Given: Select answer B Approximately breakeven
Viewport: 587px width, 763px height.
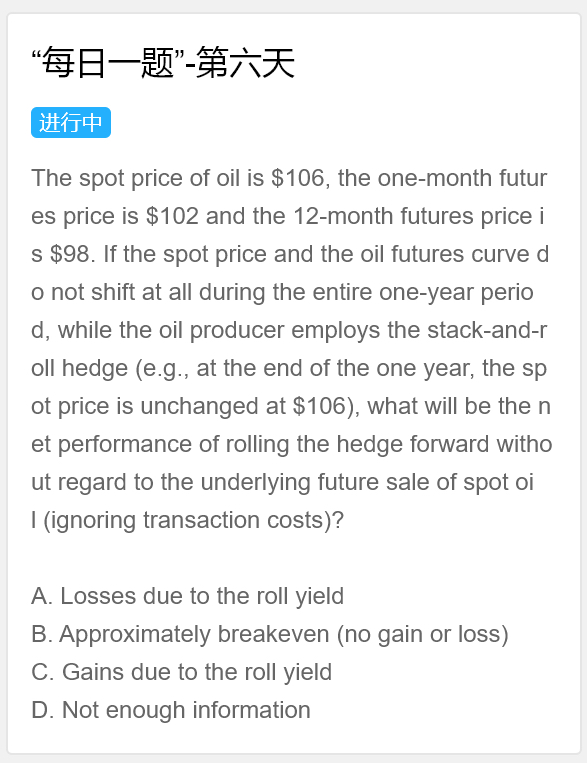Looking at the screenshot, I should [270, 634].
